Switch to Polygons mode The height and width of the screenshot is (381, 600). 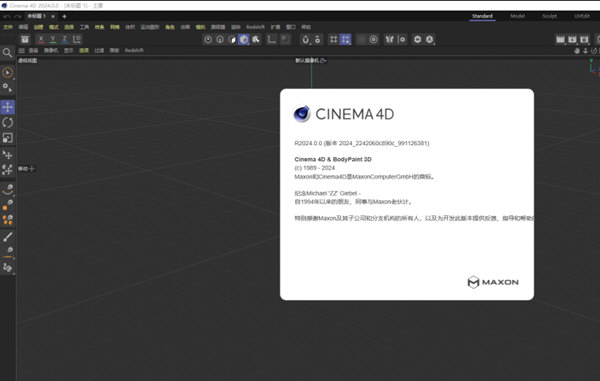coord(232,39)
